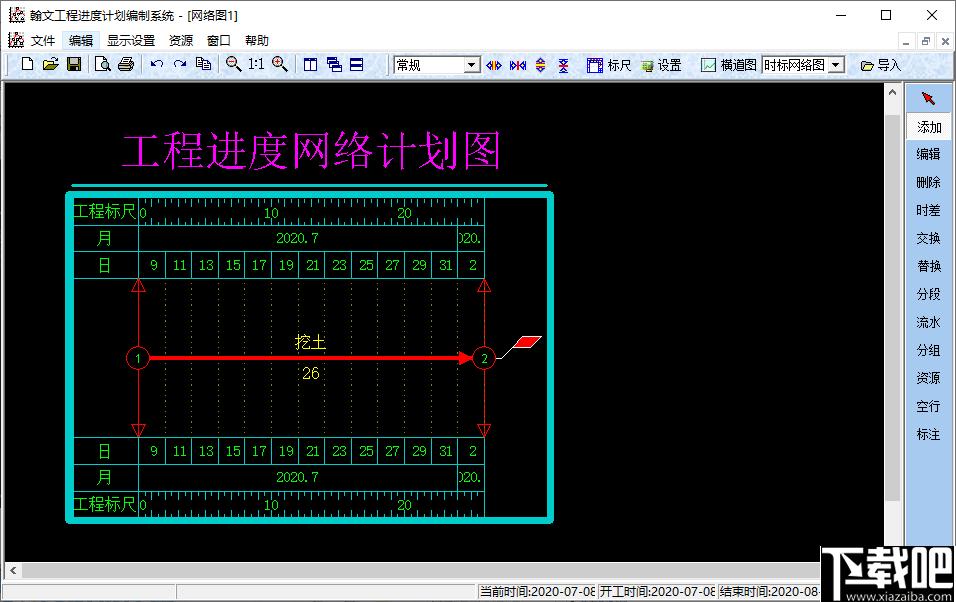Open the 帮助 menu
The width and height of the screenshot is (956, 602).
[257, 40]
